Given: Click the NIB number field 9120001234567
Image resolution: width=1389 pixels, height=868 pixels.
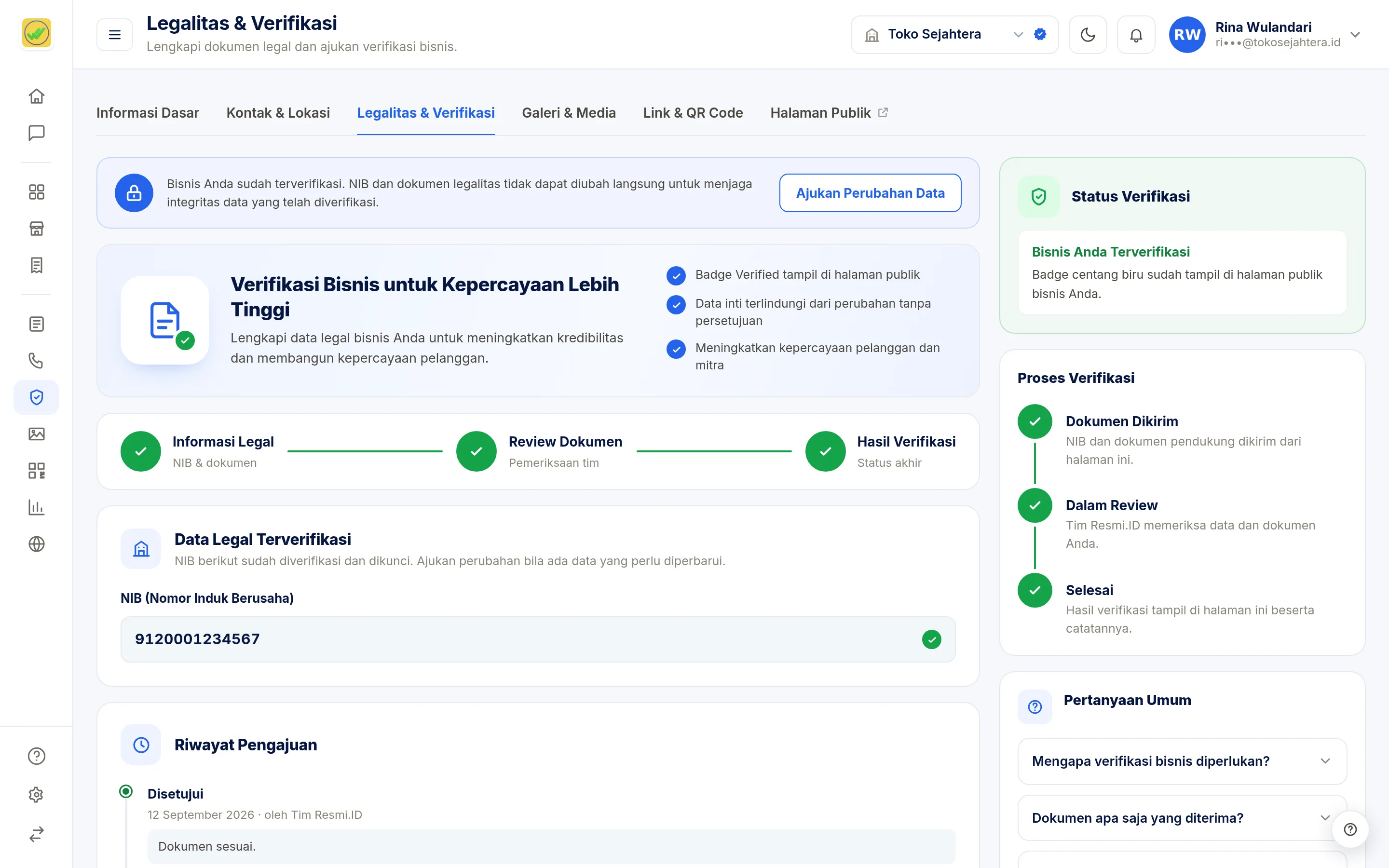Looking at the screenshot, I should point(538,639).
